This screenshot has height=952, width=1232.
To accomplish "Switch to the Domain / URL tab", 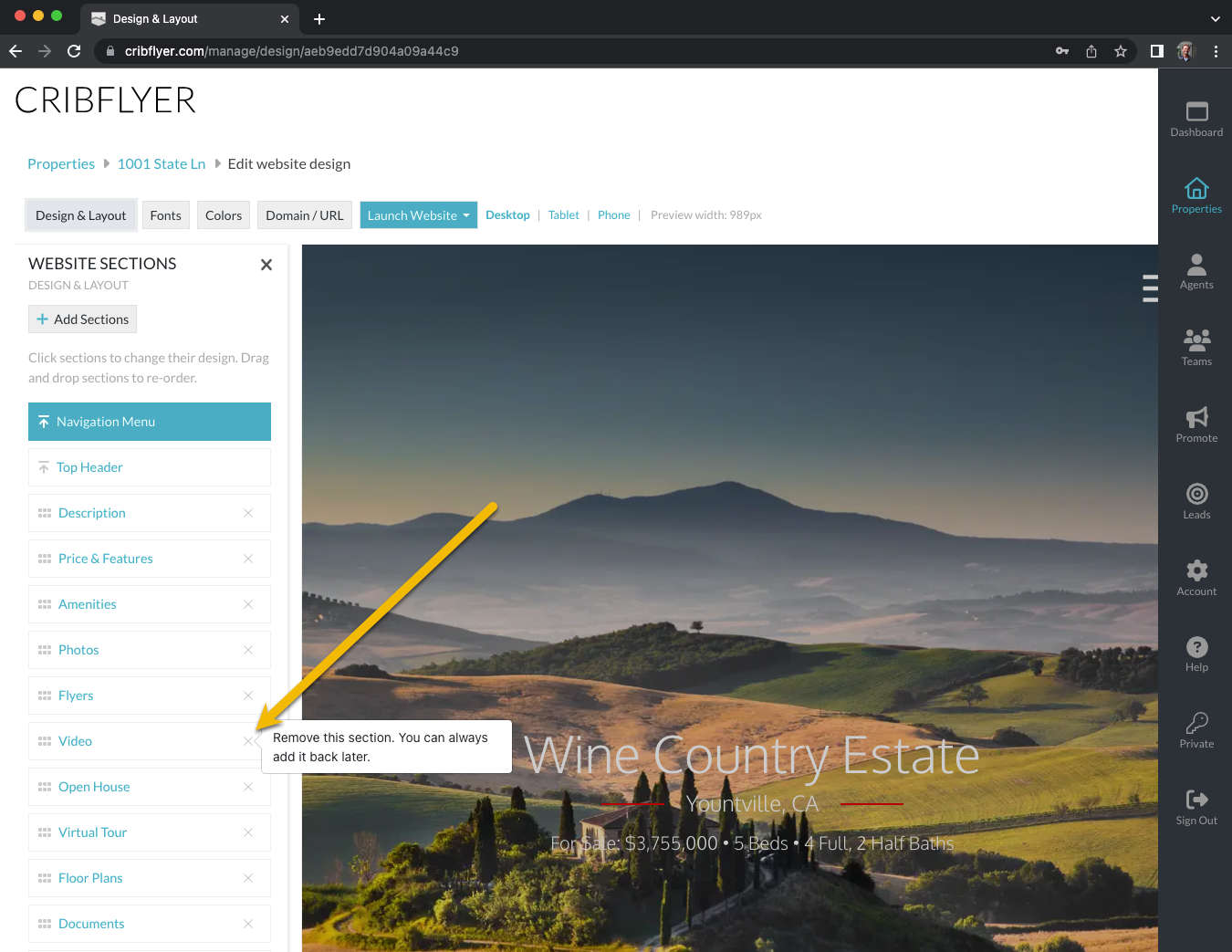I will [x=305, y=215].
